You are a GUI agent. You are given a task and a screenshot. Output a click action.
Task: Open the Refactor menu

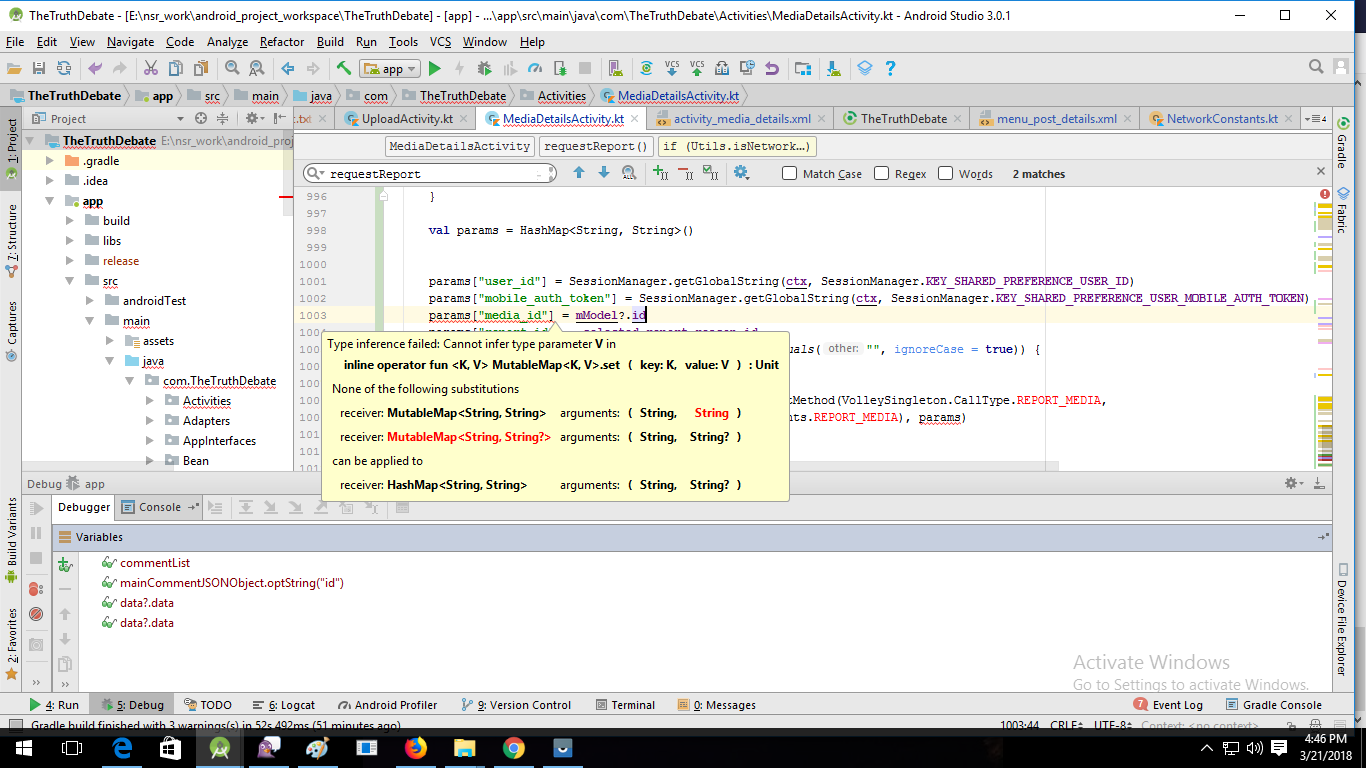[282, 42]
